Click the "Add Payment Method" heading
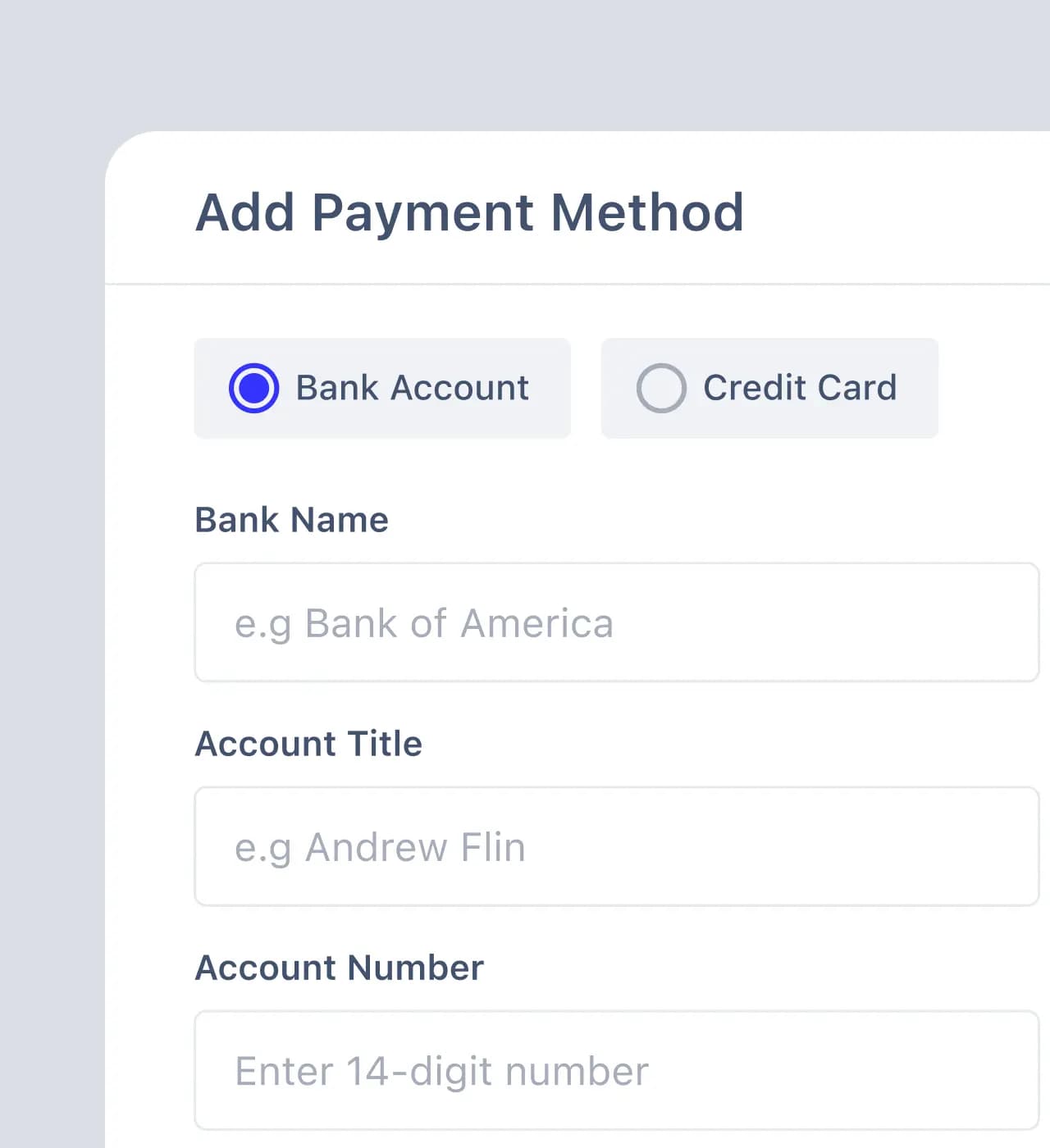 point(469,212)
